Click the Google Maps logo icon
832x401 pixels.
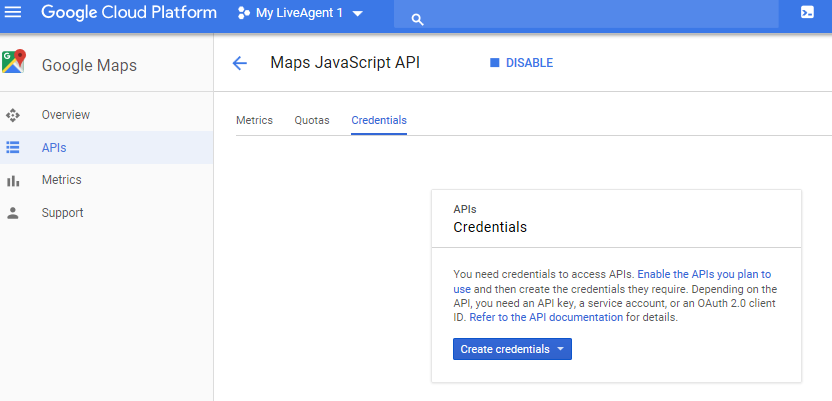(x=13, y=62)
